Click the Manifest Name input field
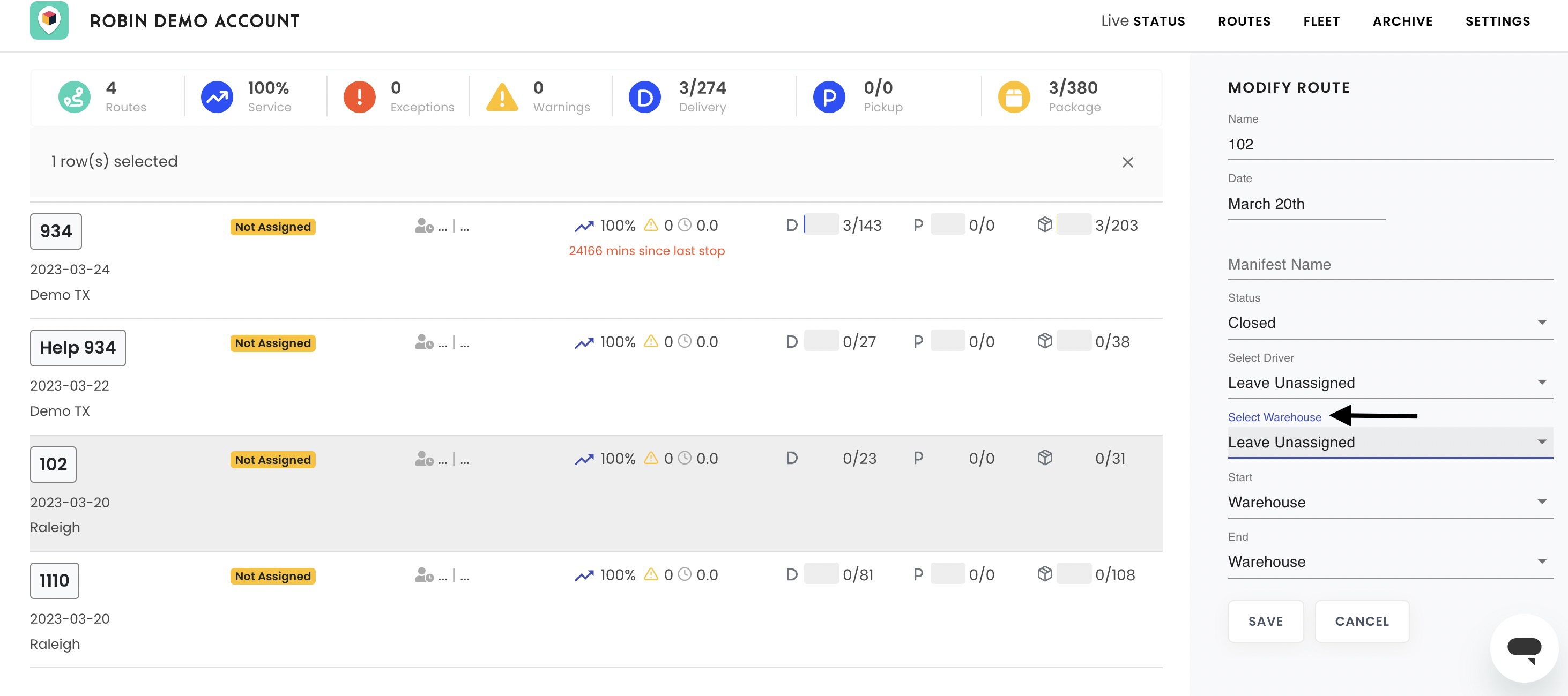 click(x=1389, y=265)
